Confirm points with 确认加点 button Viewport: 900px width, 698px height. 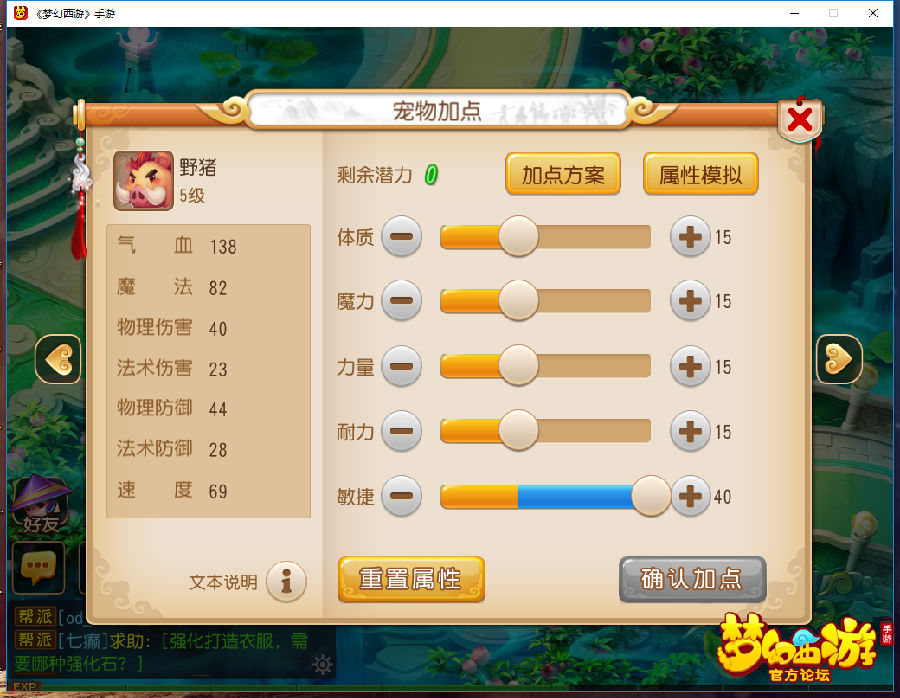693,579
